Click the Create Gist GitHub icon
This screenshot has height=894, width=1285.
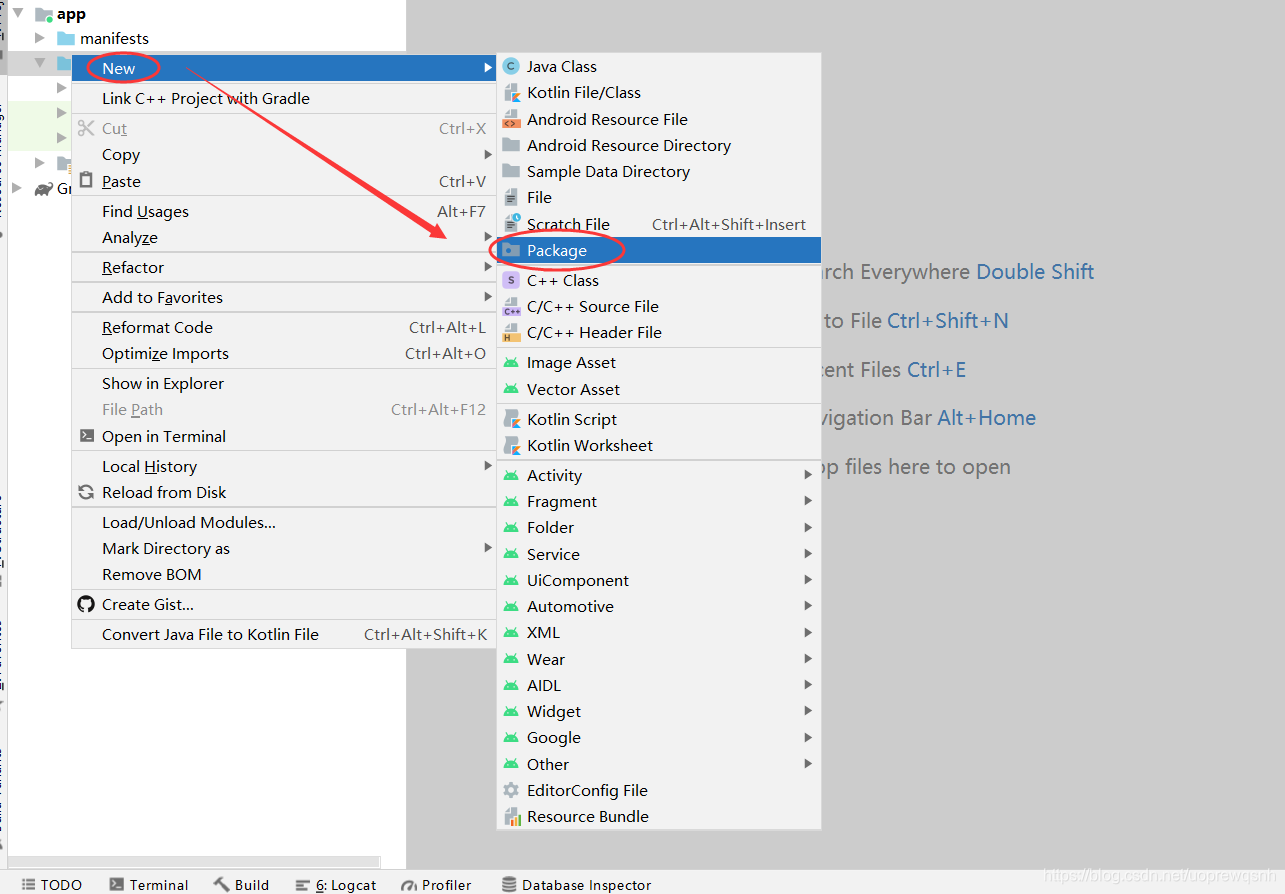(86, 605)
